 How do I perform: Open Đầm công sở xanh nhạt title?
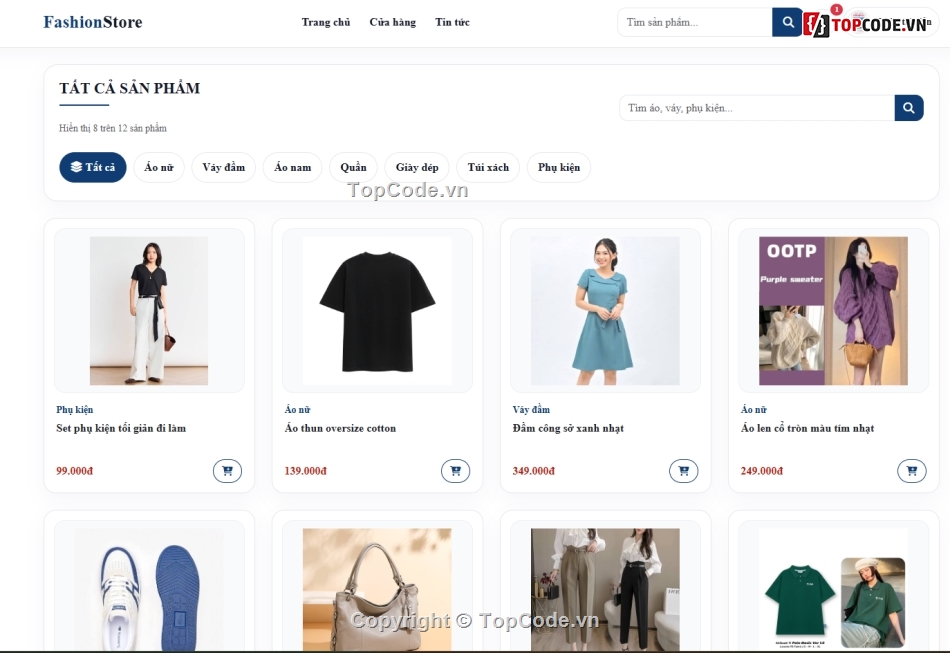click(568, 428)
